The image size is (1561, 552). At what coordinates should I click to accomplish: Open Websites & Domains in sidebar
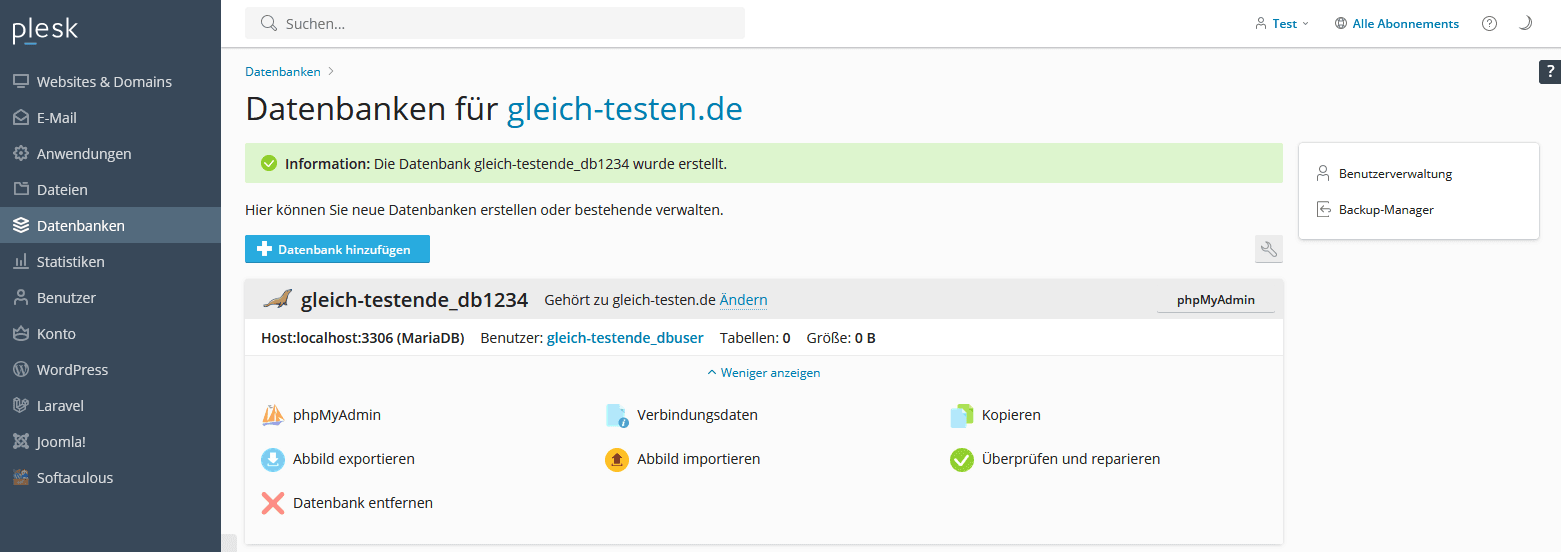(x=104, y=82)
